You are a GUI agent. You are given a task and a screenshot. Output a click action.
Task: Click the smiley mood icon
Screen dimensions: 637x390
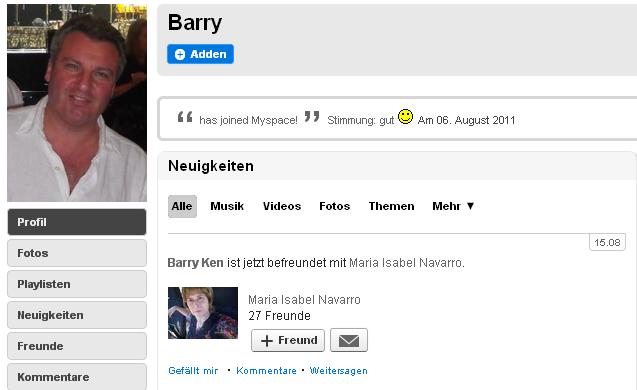click(405, 117)
